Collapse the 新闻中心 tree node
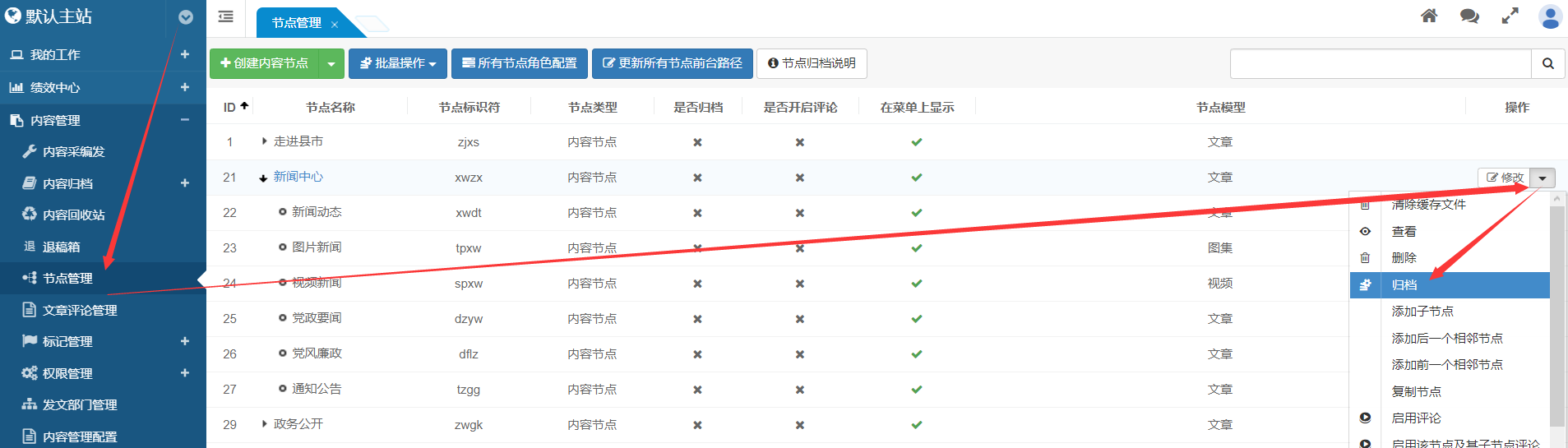Image resolution: width=1568 pixels, height=448 pixels. 263,178
